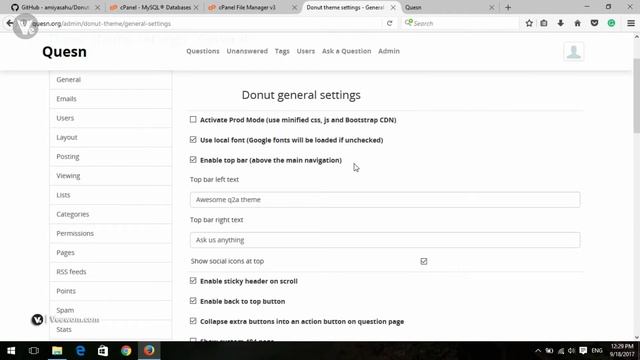Switch to cPanel MySQL Databases tab
This screenshot has height=360, width=640.
pos(155,7)
